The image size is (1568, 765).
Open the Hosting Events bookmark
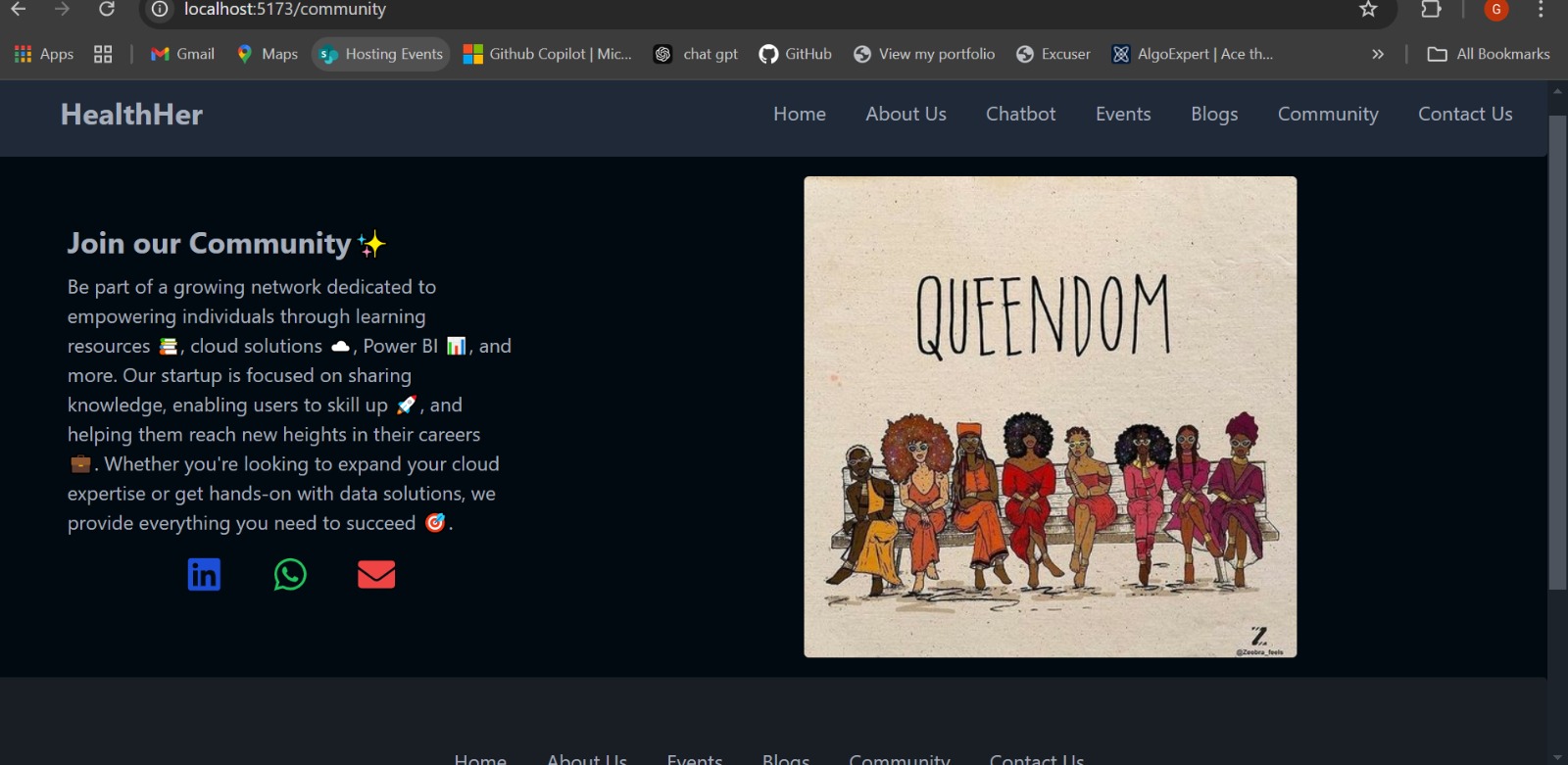click(381, 54)
